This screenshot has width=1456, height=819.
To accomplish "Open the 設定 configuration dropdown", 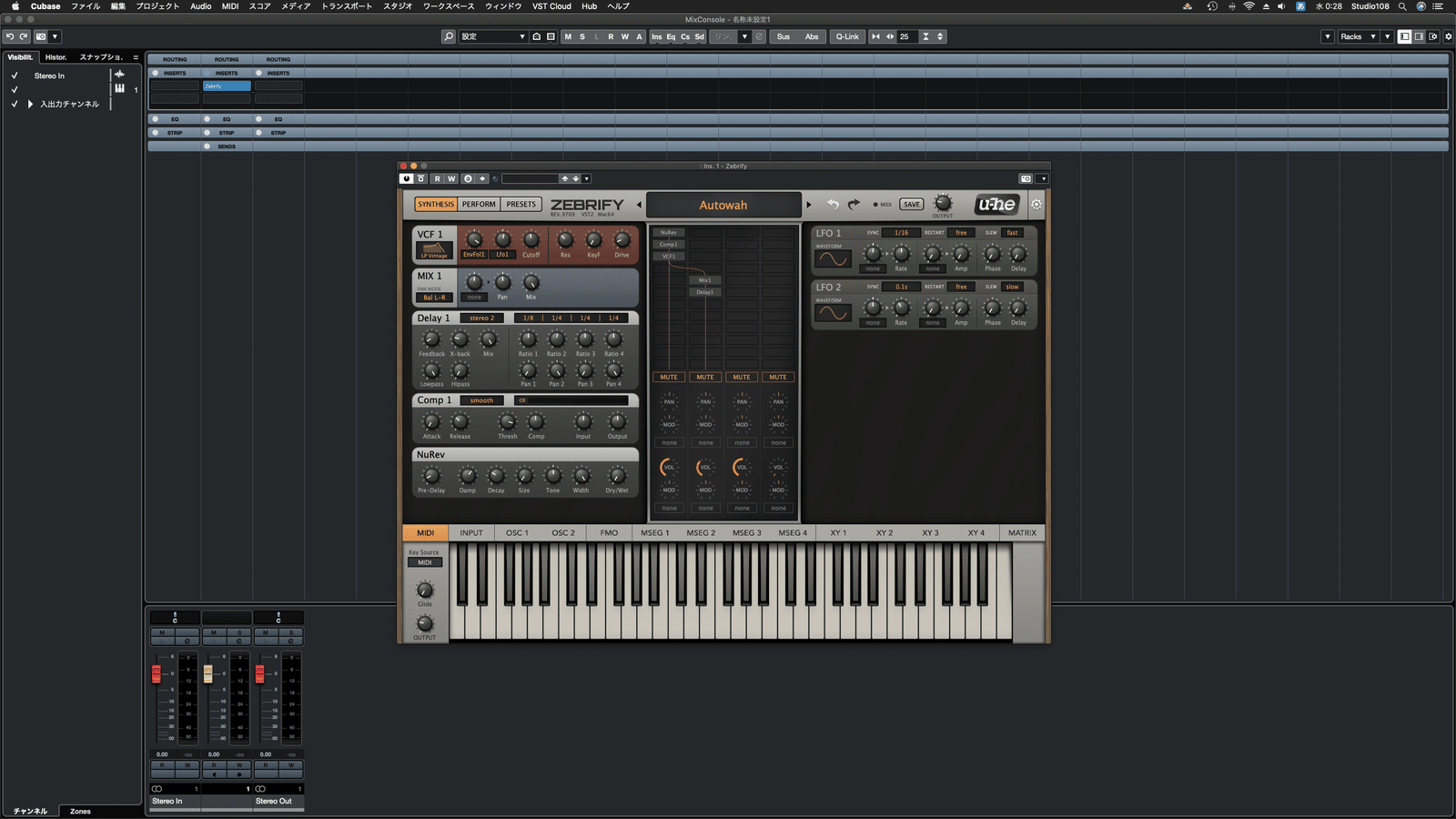I will tap(493, 36).
